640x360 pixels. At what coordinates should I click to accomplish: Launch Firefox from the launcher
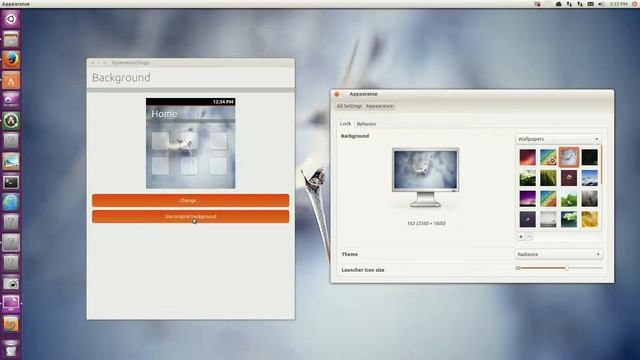(11, 60)
